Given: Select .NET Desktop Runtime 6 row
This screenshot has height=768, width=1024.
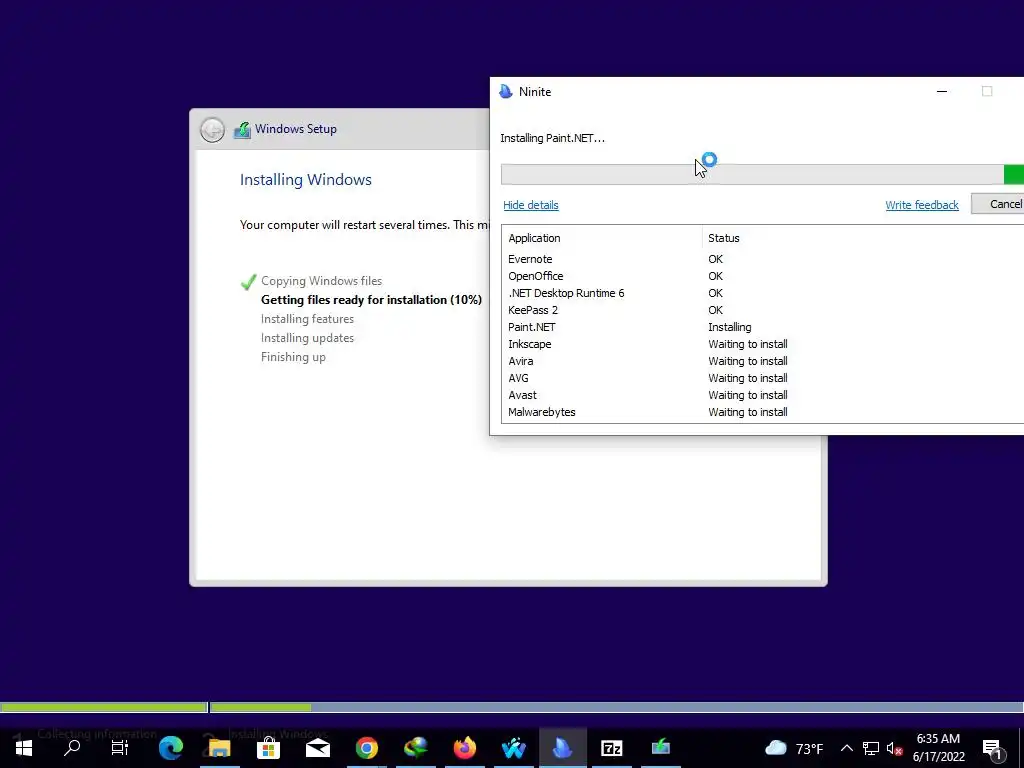Looking at the screenshot, I should [762, 293].
